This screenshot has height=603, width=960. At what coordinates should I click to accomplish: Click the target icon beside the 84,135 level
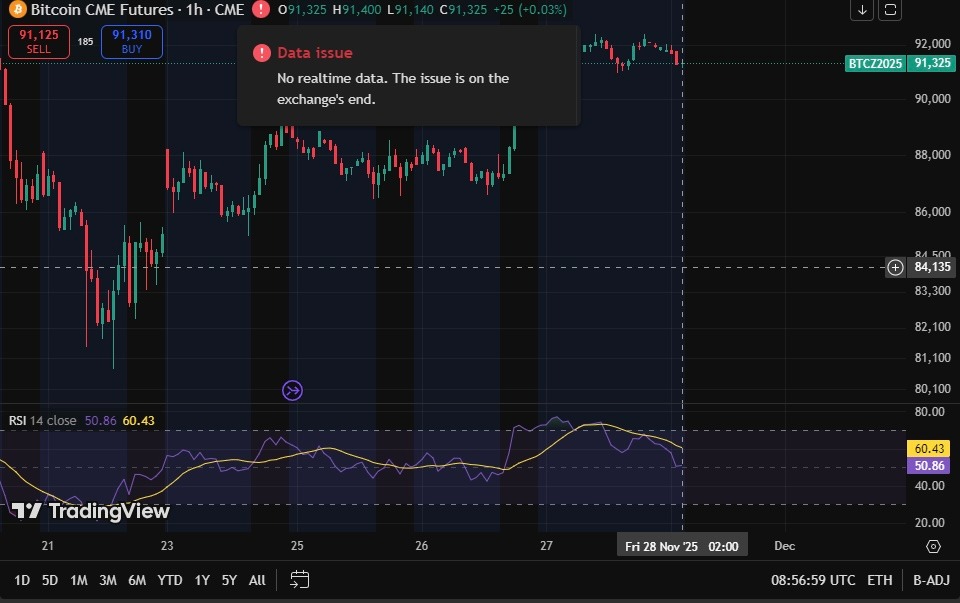tap(895, 267)
